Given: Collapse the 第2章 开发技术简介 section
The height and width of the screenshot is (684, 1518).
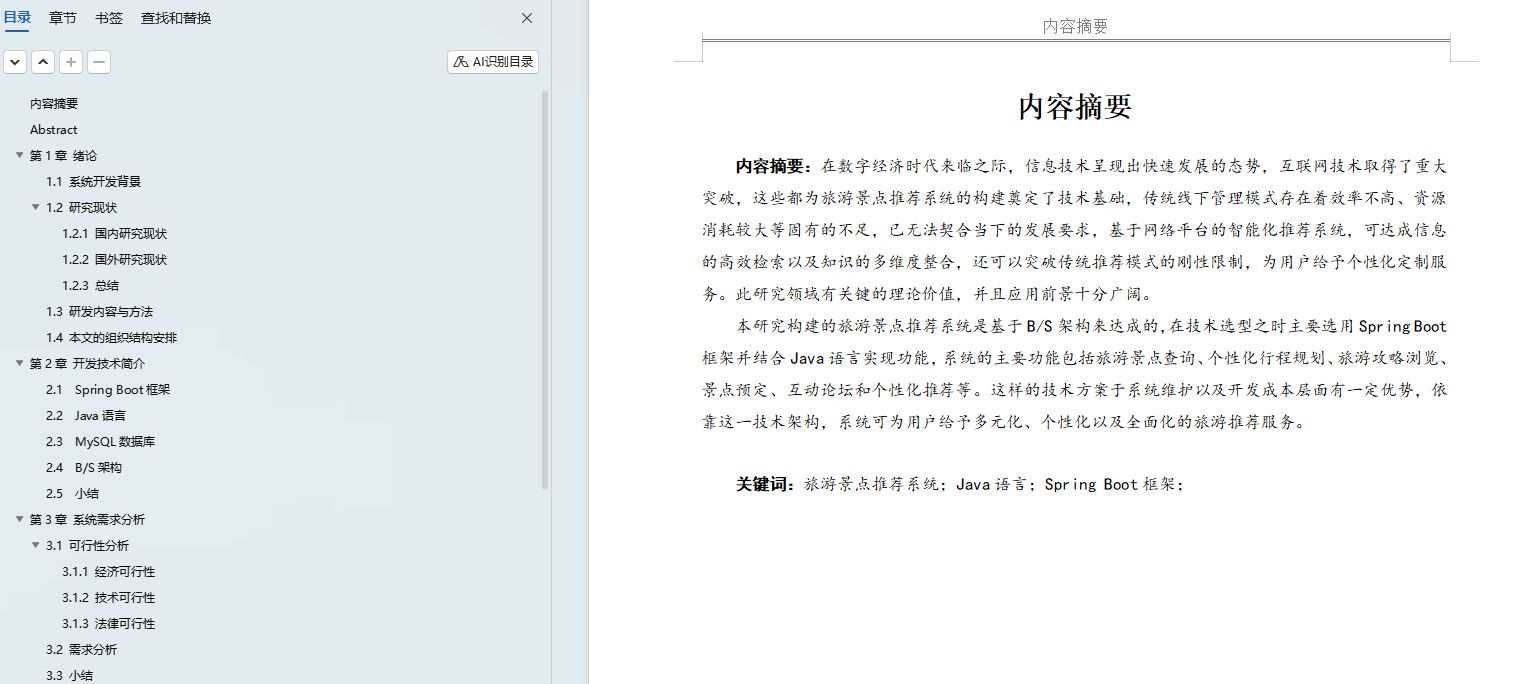Looking at the screenshot, I should 19,363.
